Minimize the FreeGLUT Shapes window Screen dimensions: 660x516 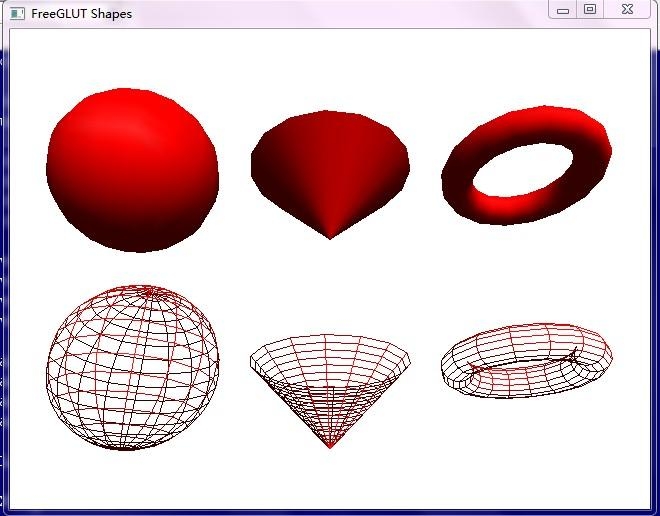563,9
